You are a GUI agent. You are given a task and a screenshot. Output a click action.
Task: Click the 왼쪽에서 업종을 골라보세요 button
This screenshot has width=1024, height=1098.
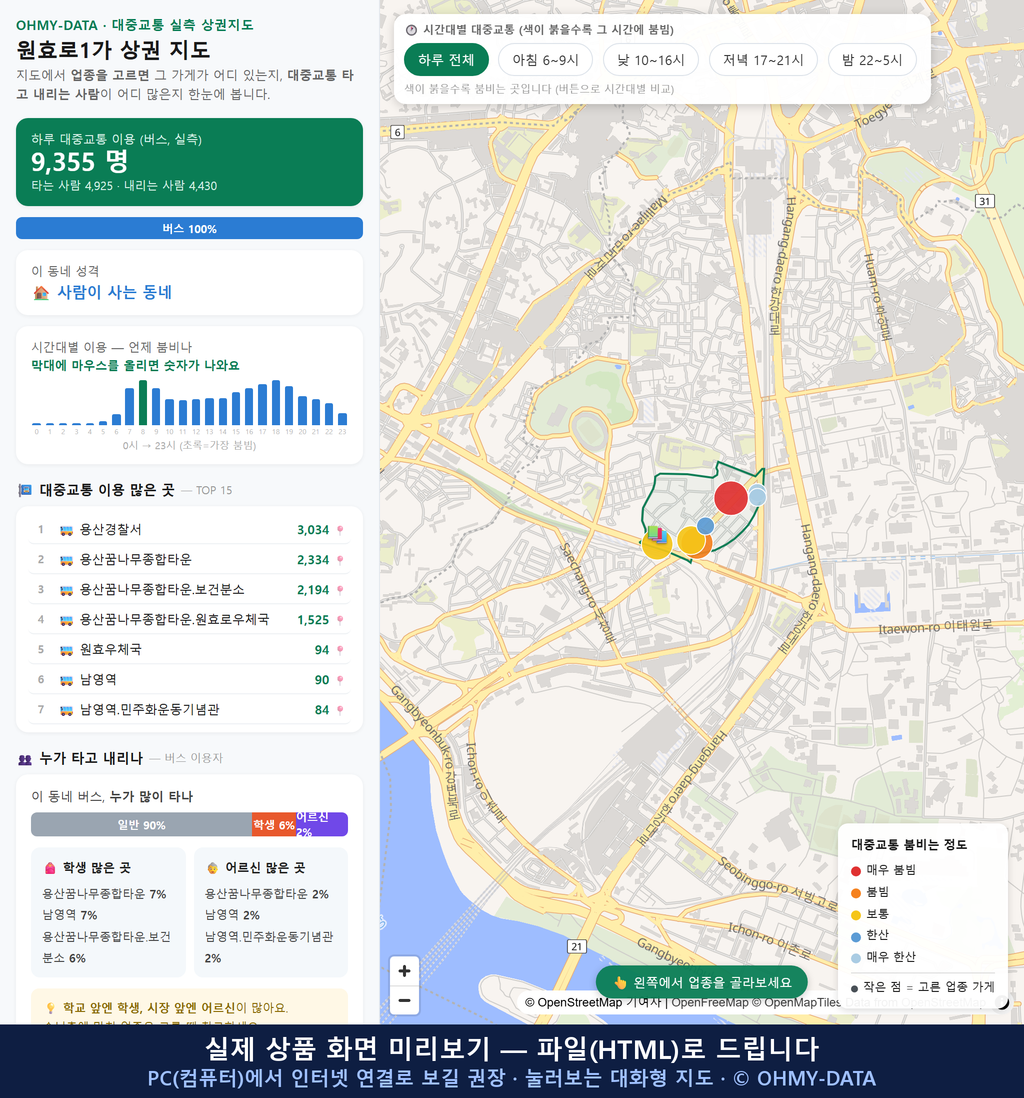[x=702, y=982]
